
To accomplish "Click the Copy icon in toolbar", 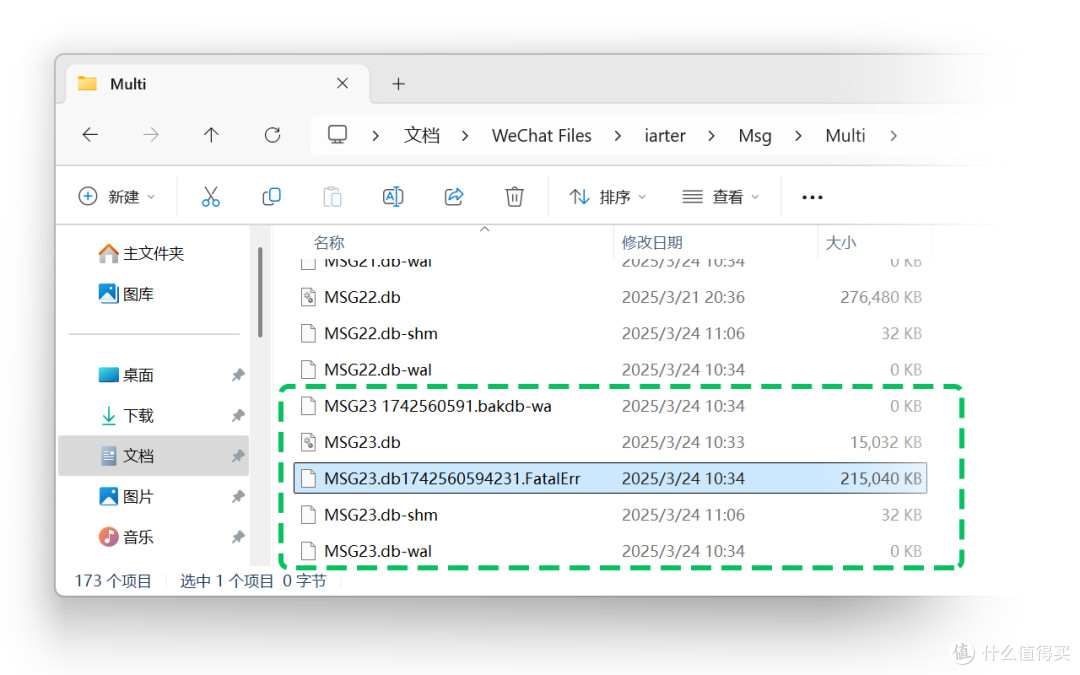I will click(271, 197).
